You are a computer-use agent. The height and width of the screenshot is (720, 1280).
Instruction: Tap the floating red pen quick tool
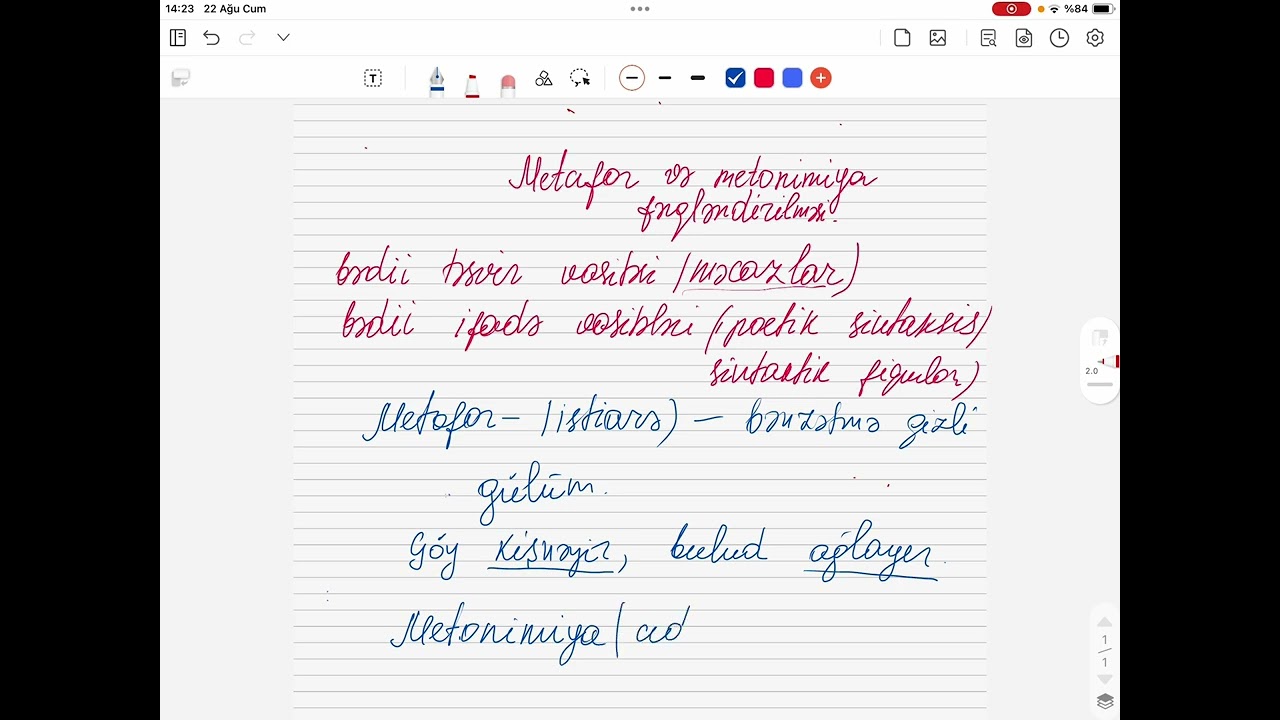coord(1109,361)
